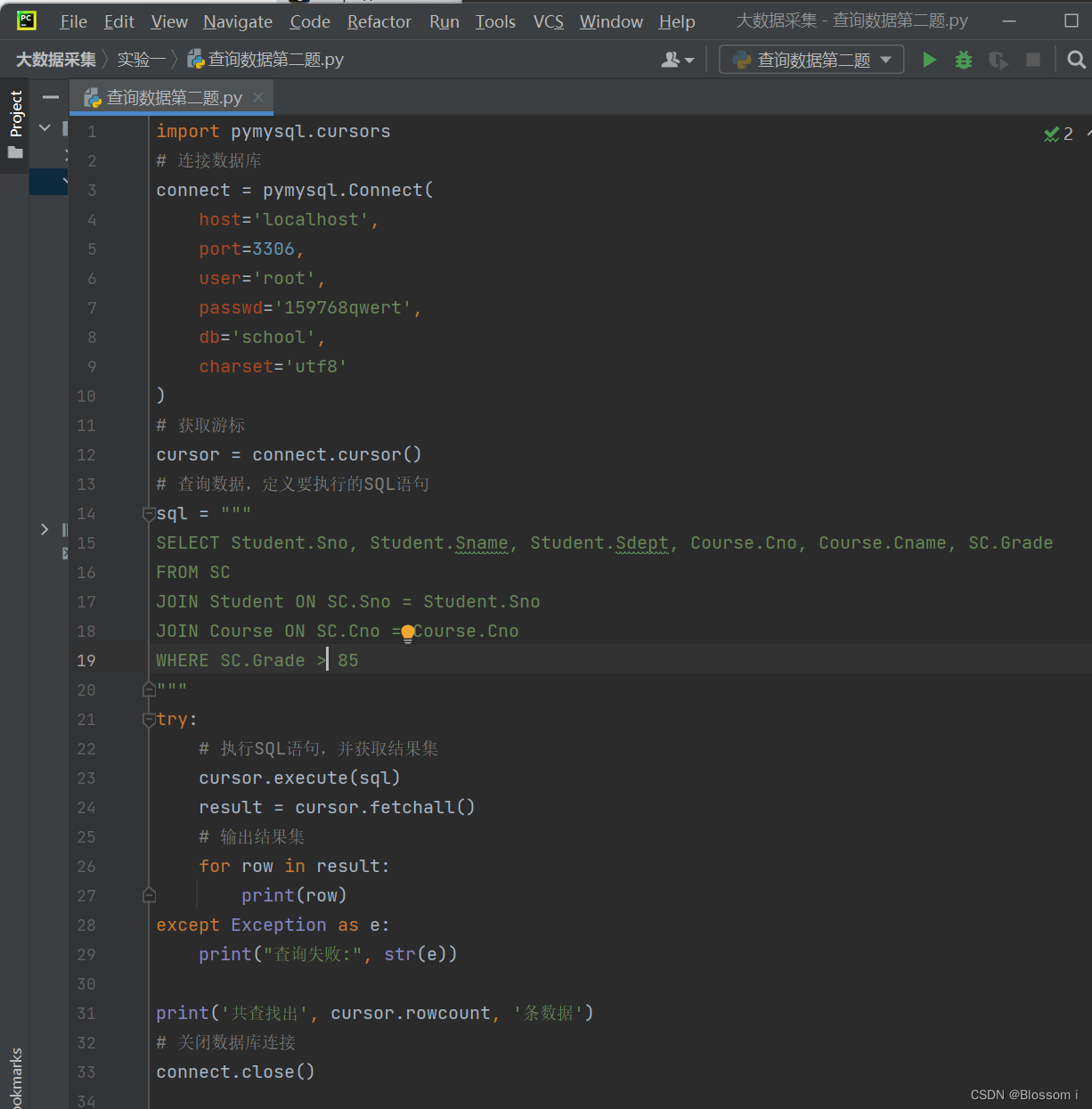Click pymysql.Connect( on line 3

[347, 190]
